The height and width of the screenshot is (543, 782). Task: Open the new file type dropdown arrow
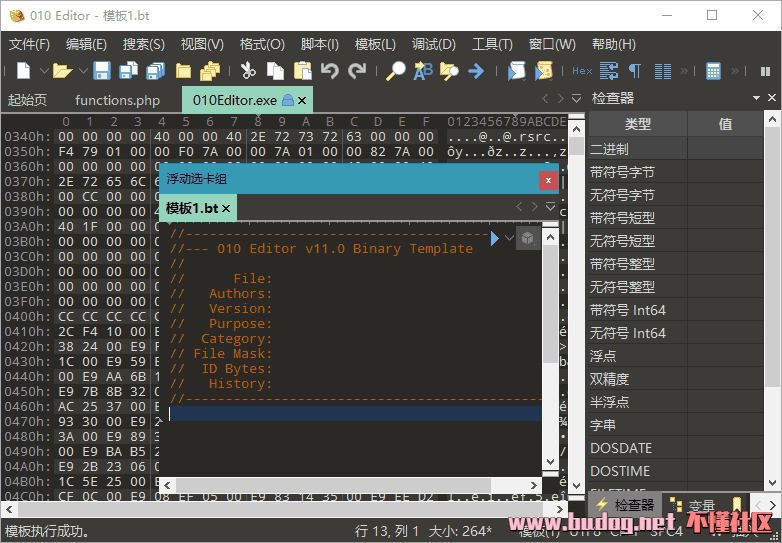tap(44, 71)
